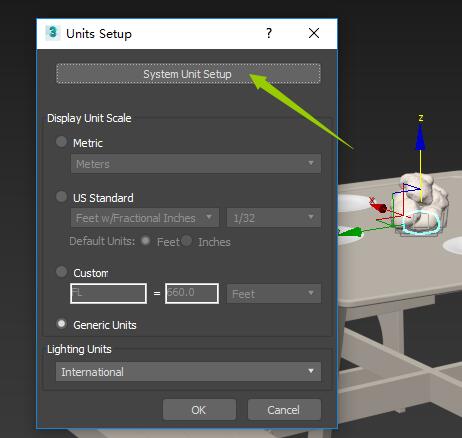Choose the Generic Units radio button
This screenshot has width=462, height=438.
pos(61,324)
